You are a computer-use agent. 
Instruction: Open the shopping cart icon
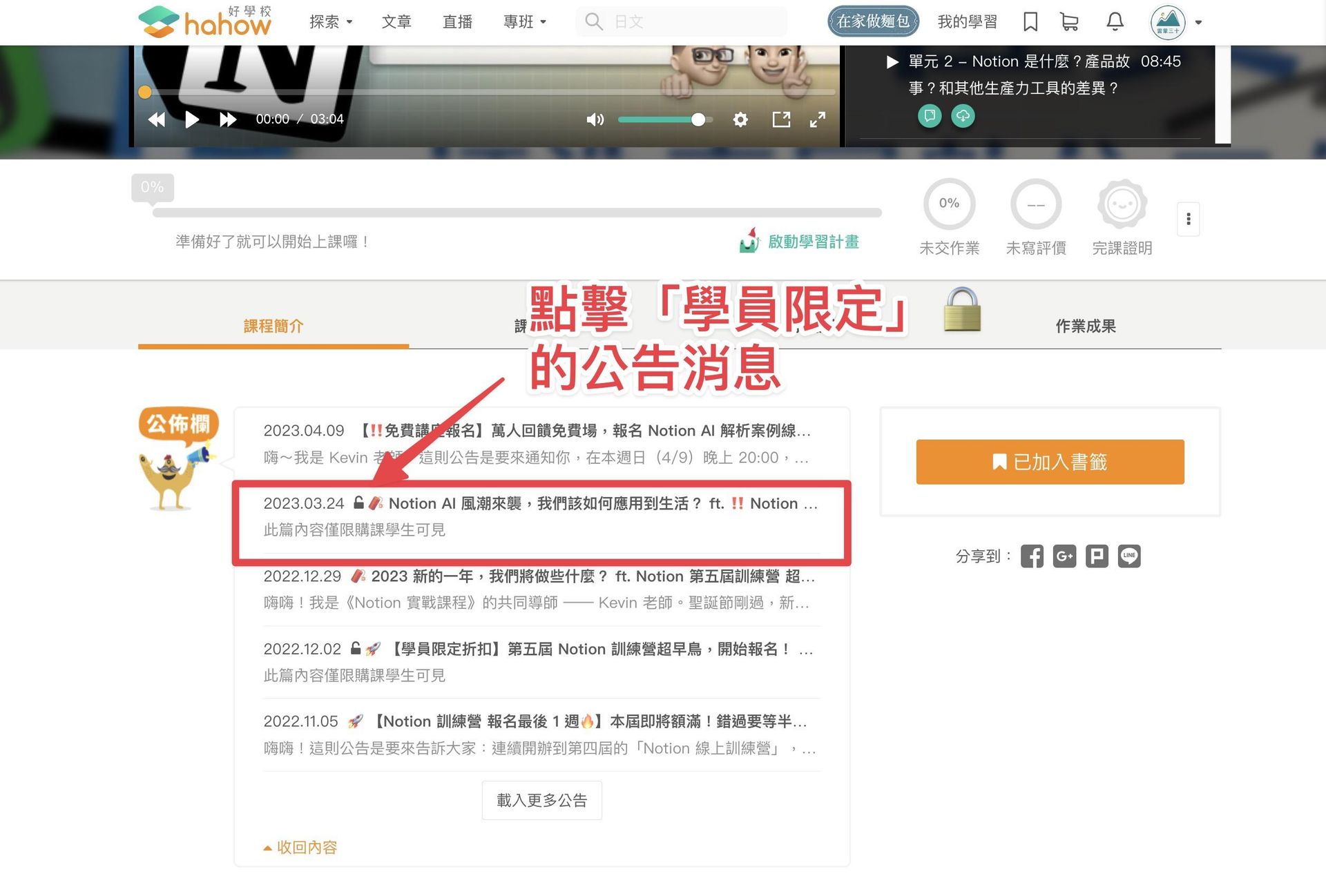pyautogui.click(x=1069, y=22)
